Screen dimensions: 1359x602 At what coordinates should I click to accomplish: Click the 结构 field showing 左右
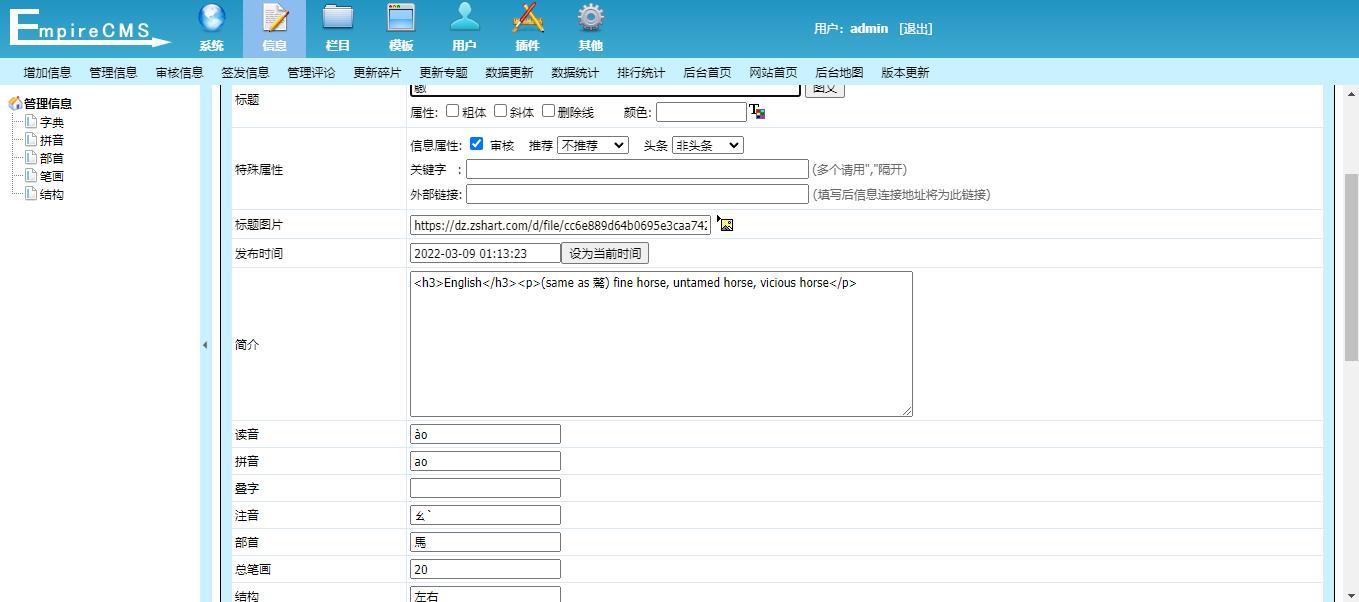(x=485, y=595)
